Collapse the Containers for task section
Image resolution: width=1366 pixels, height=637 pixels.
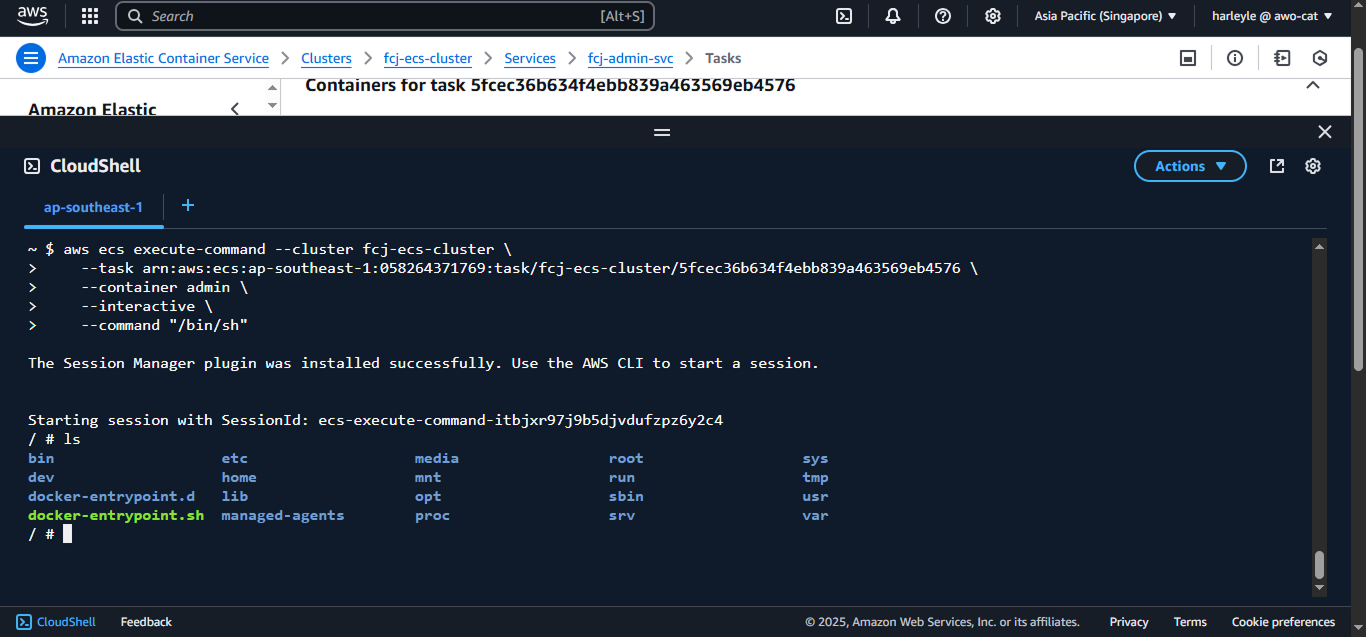pyautogui.click(x=1313, y=86)
